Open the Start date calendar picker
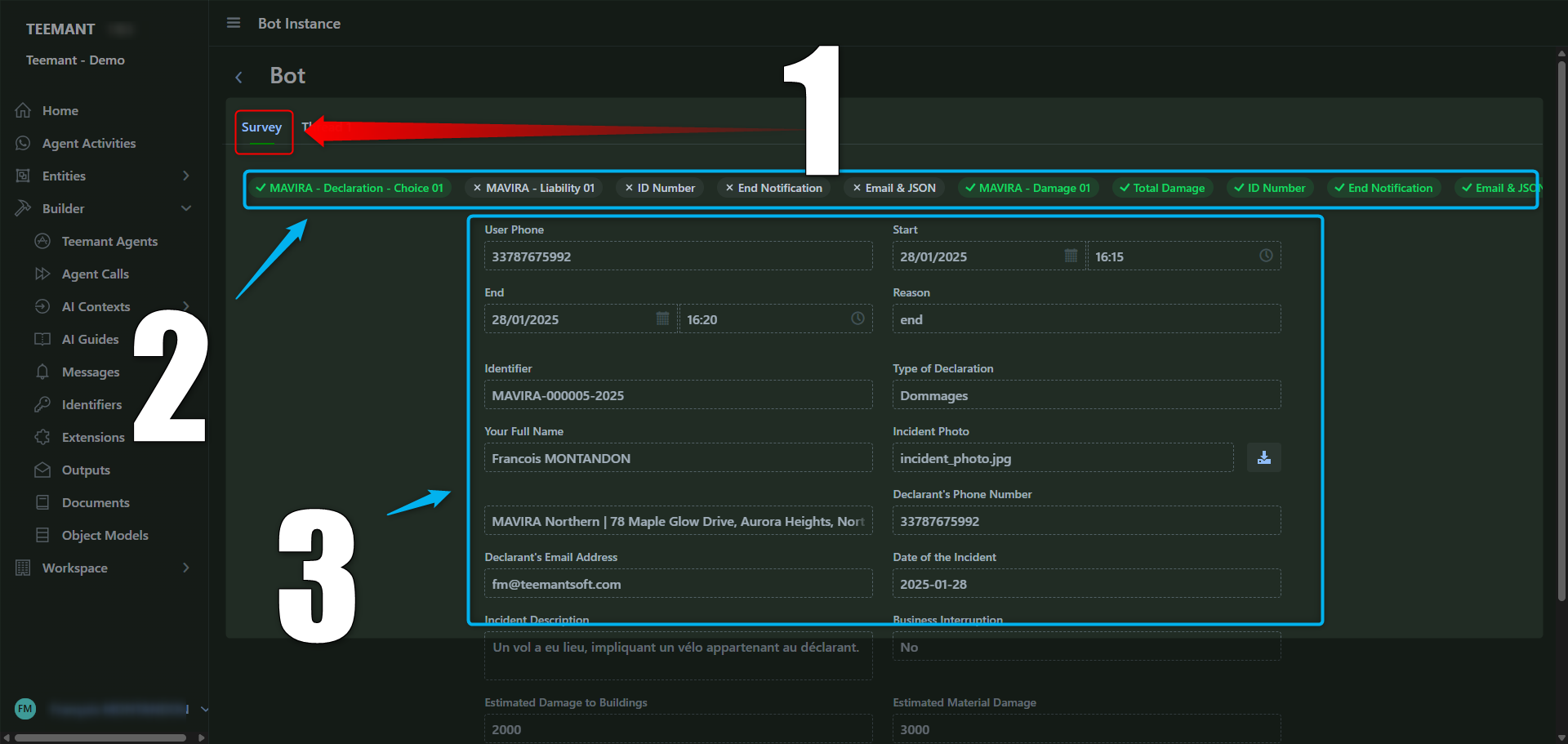The image size is (1568, 744). [x=1071, y=256]
